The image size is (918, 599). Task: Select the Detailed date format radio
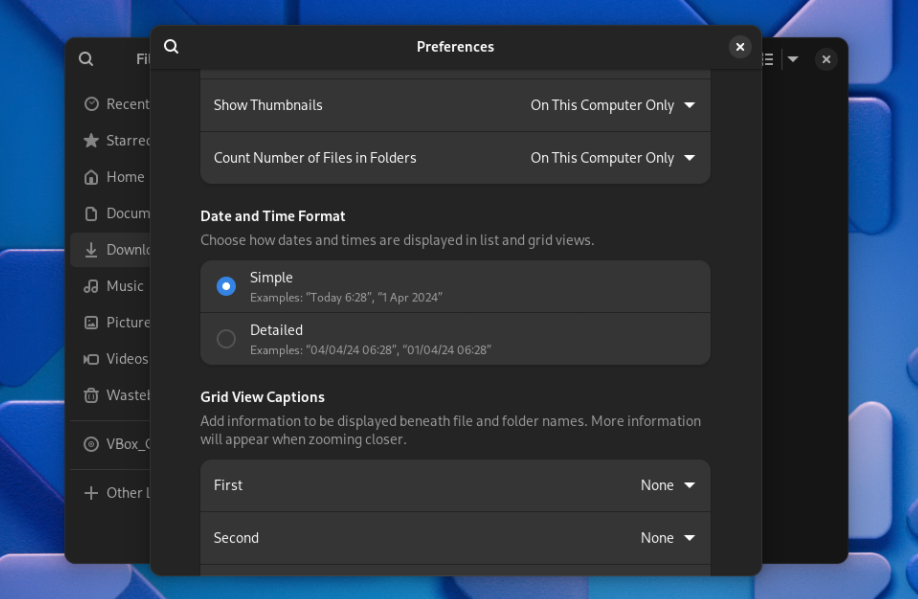tap(226, 338)
